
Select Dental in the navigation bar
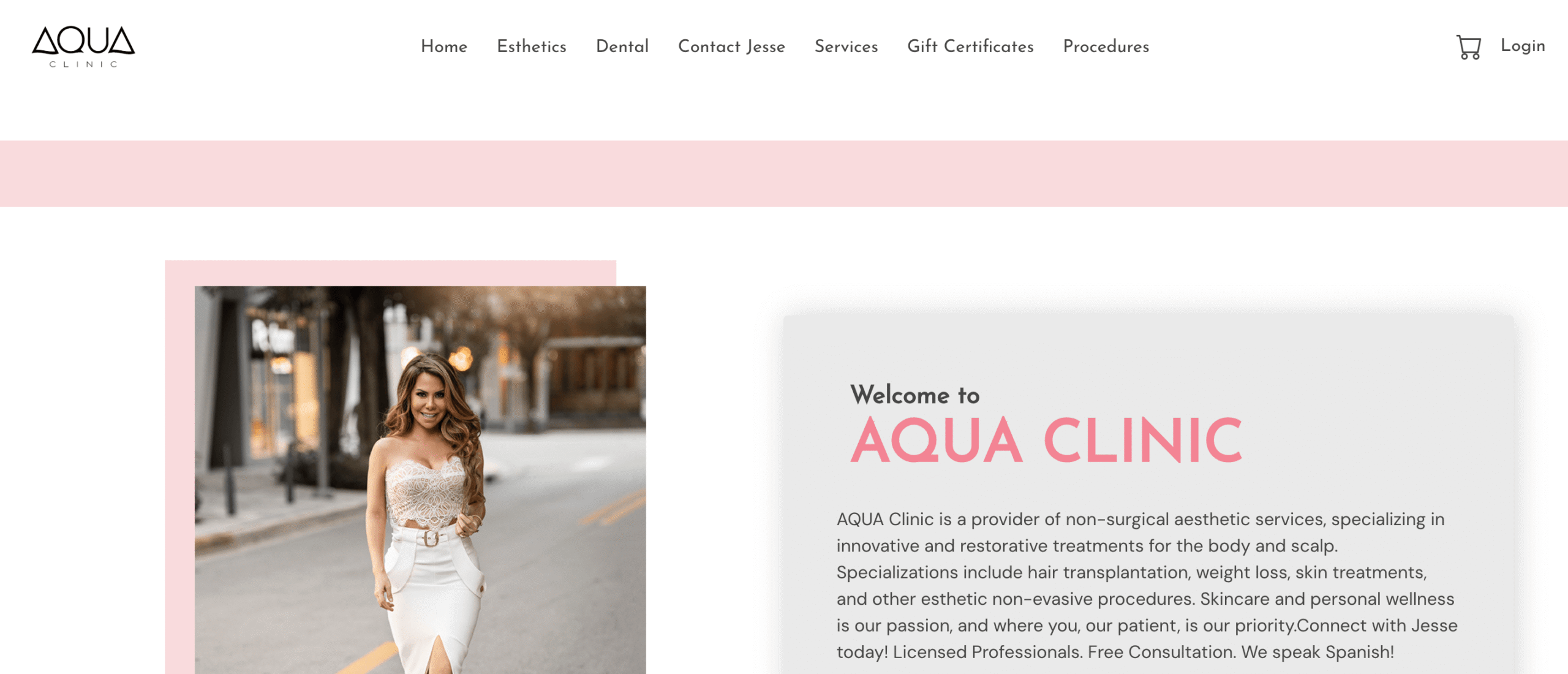622,47
